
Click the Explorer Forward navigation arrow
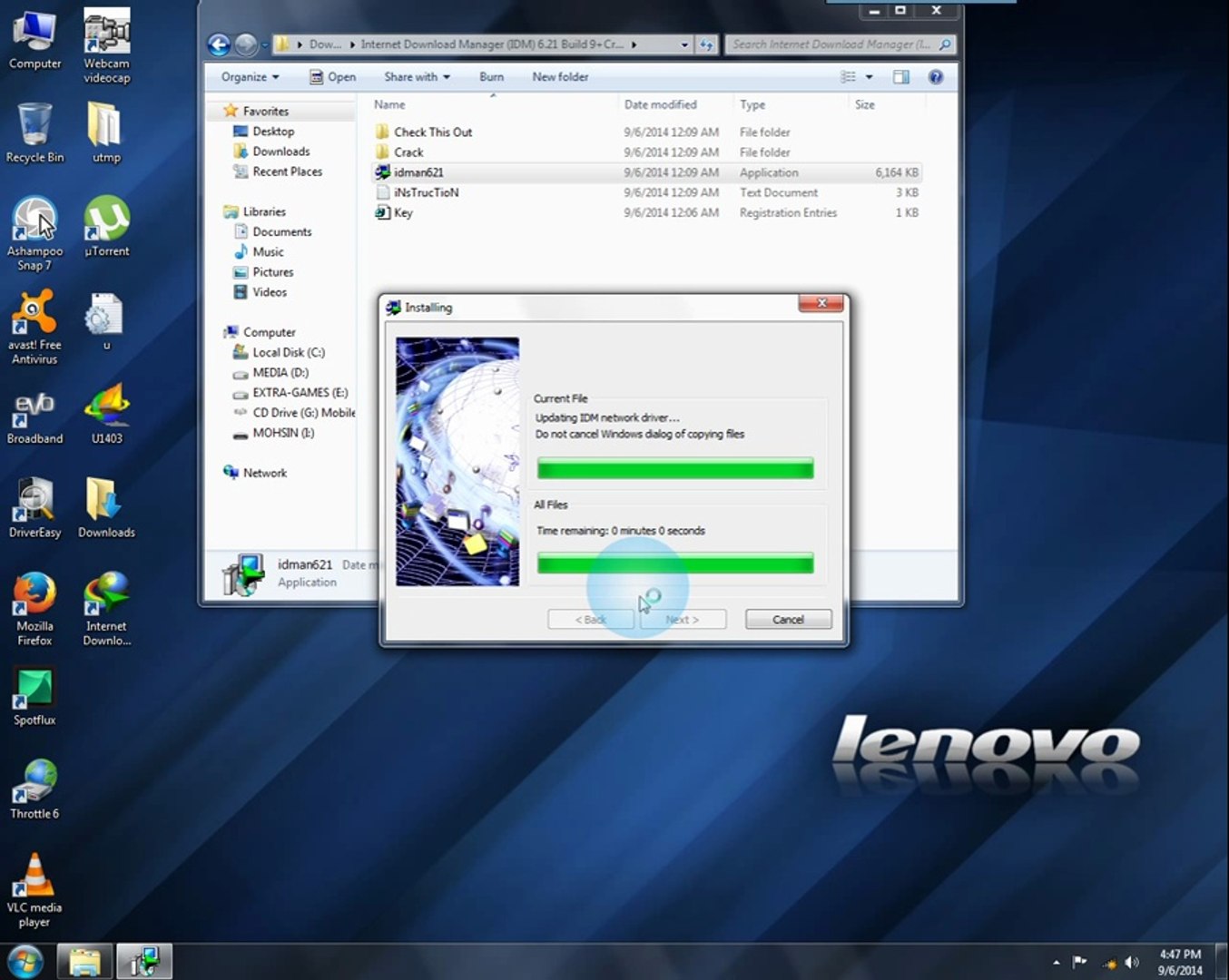pyautogui.click(x=245, y=44)
